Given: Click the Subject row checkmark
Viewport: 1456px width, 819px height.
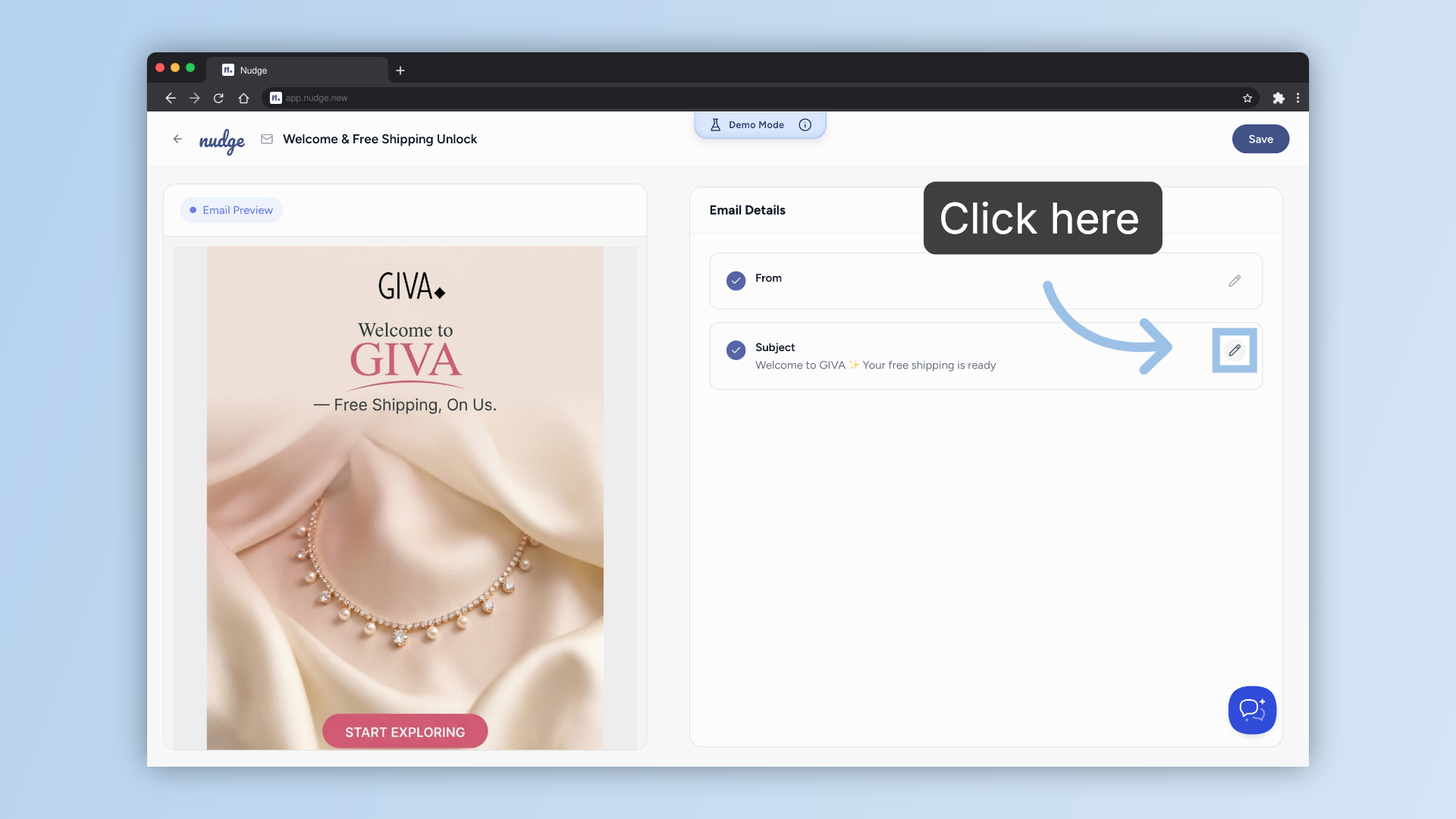Looking at the screenshot, I should pyautogui.click(x=736, y=350).
